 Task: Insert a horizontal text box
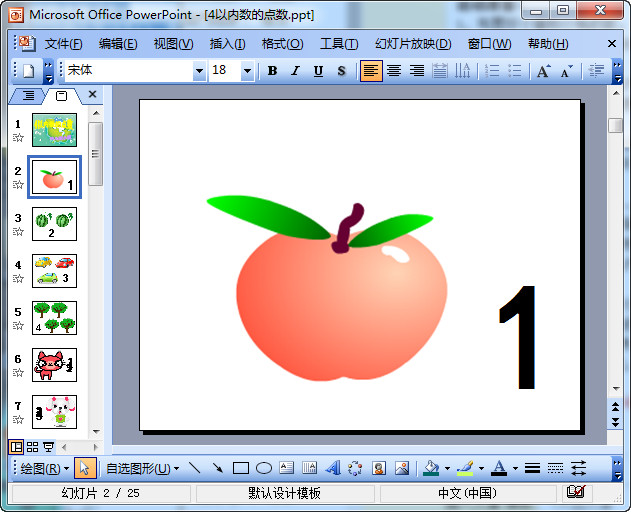click(287, 468)
